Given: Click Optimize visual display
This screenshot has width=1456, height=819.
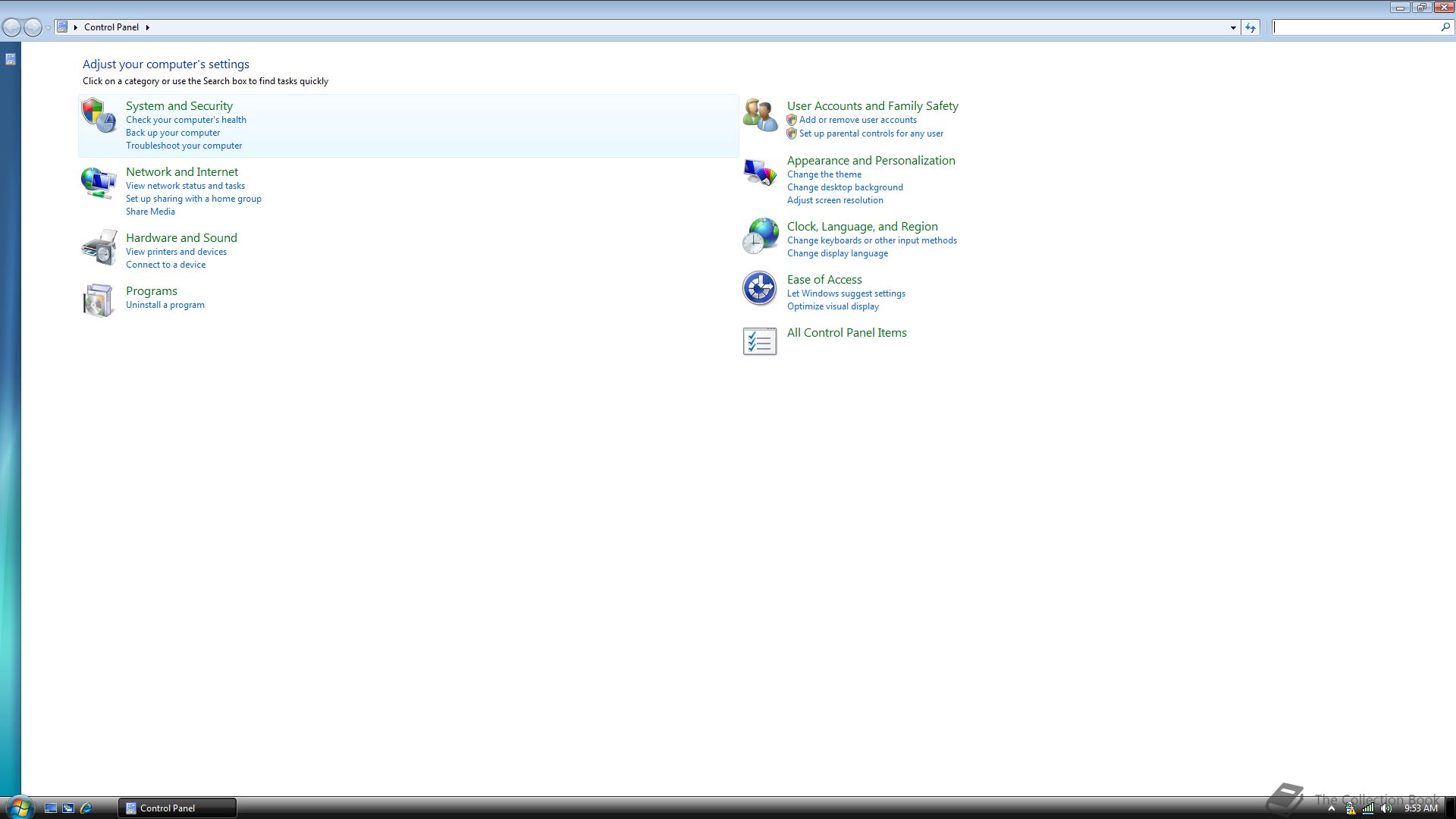Looking at the screenshot, I should [833, 306].
